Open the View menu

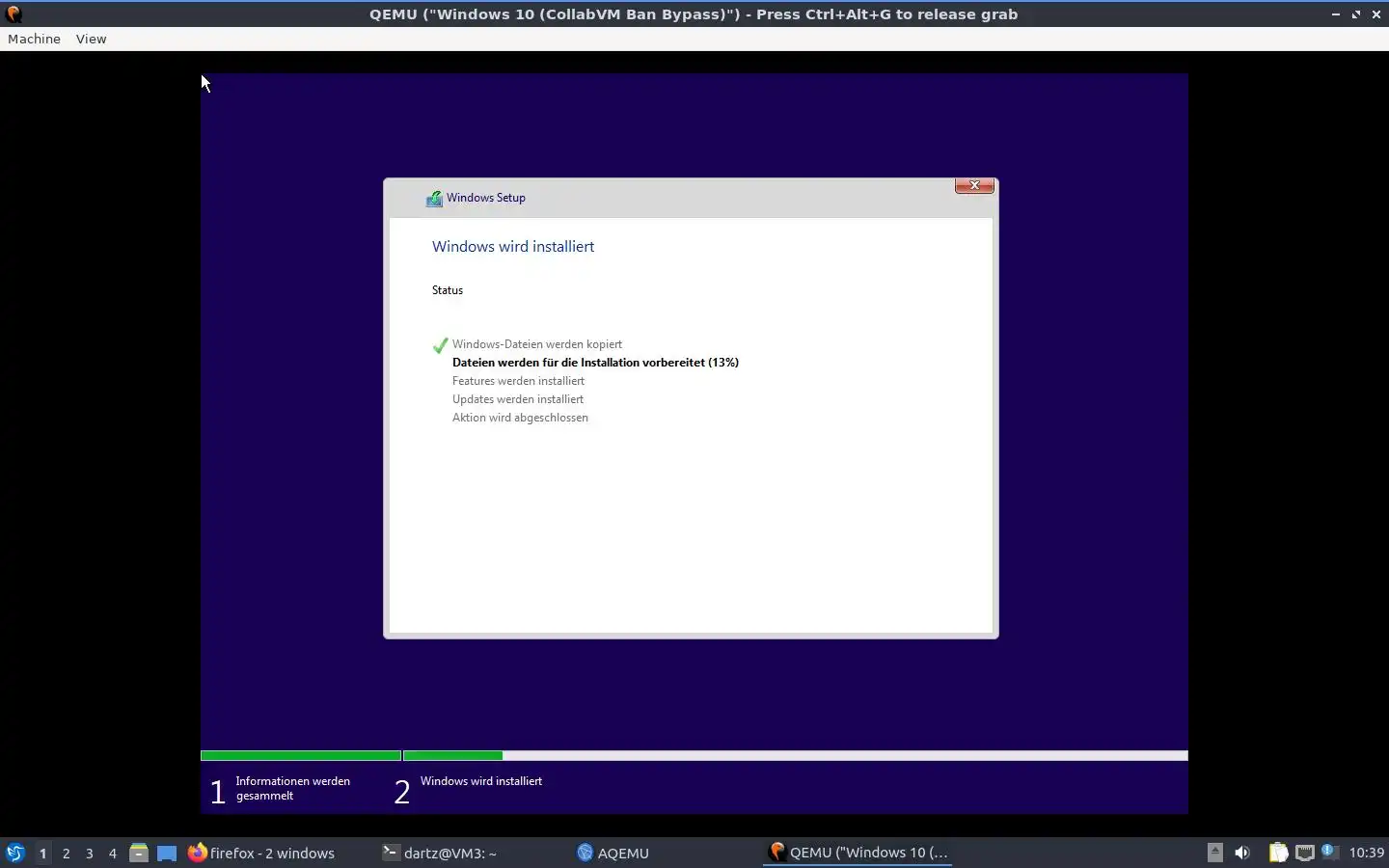click(91, 39)
